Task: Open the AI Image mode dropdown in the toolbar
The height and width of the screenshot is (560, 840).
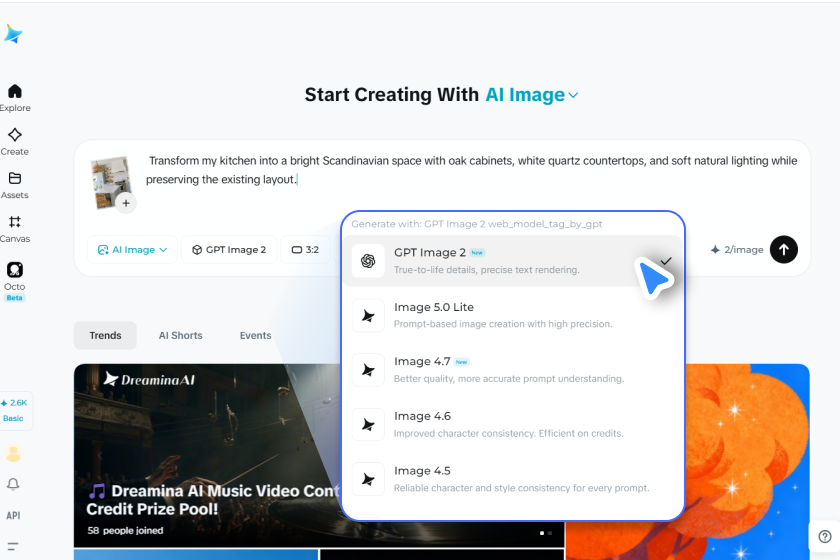Action: tap(132, 250)
